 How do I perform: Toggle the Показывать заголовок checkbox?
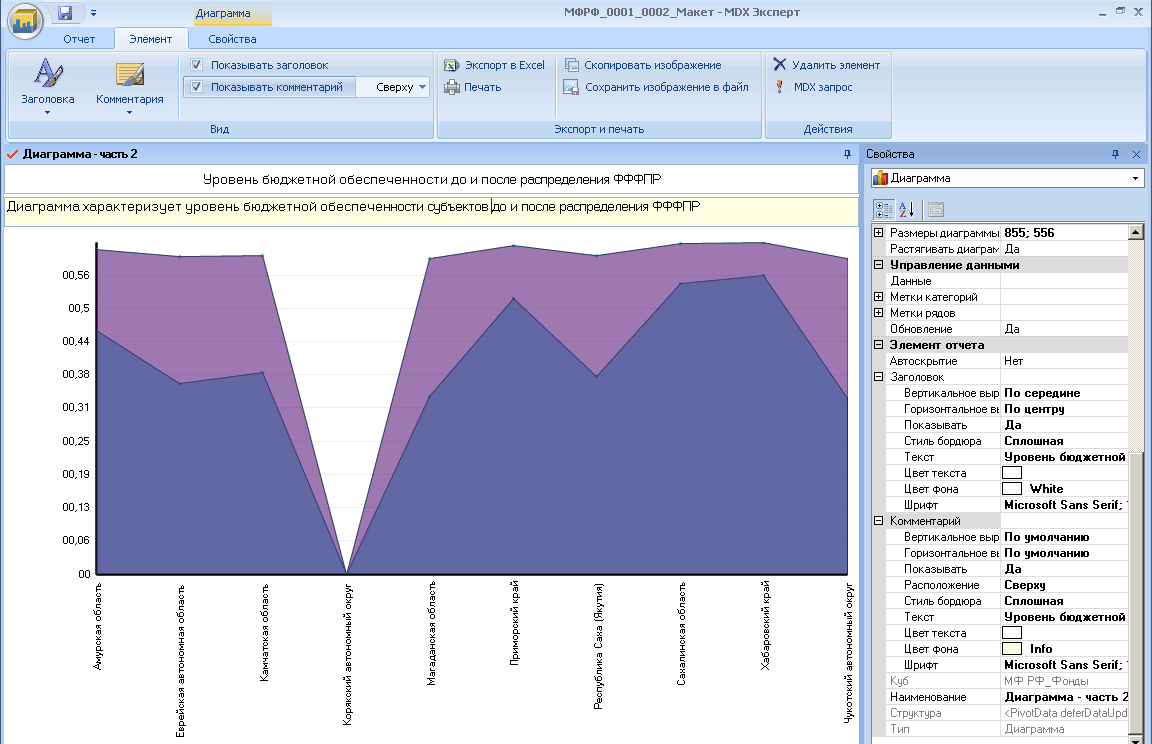(x=196, y=65)
